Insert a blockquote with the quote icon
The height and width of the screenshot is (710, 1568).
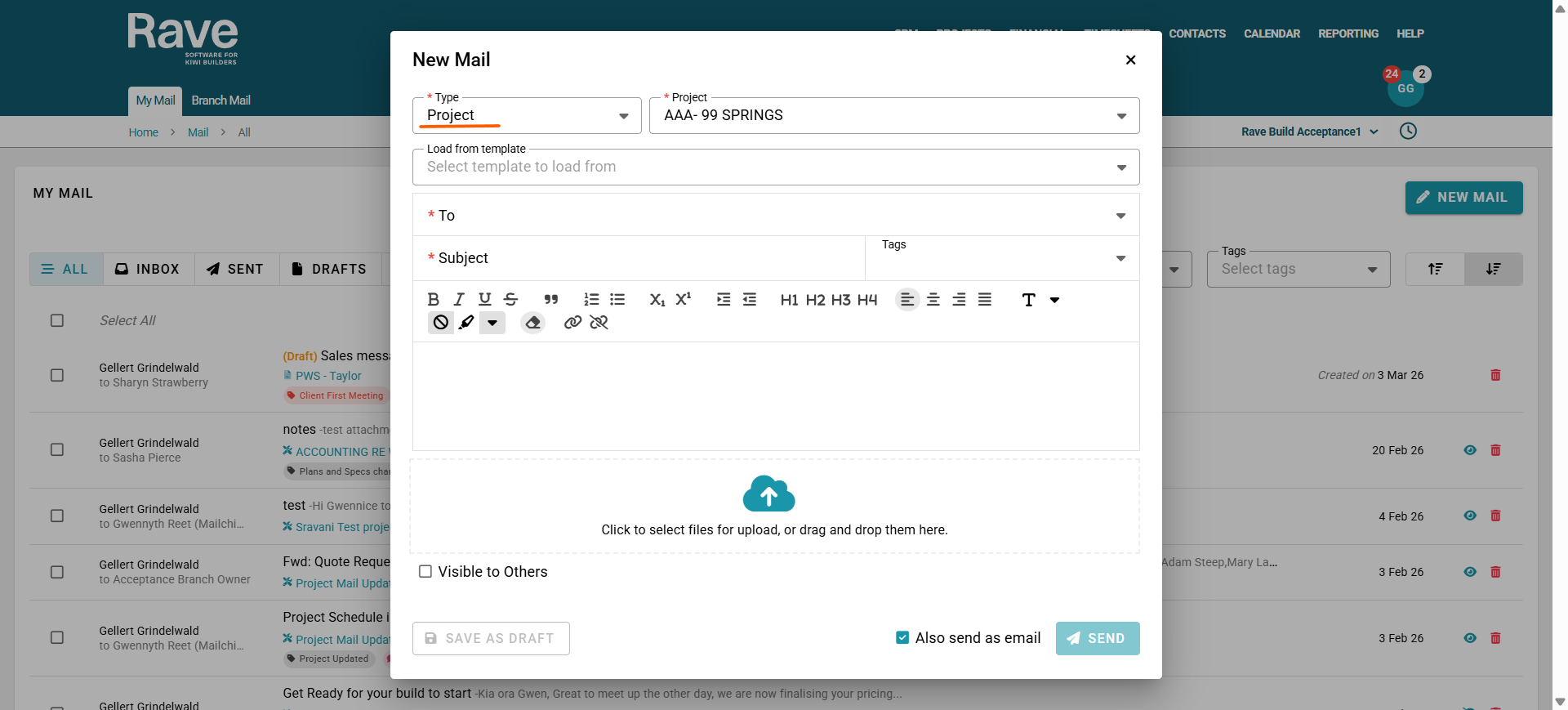click(x=551, y=300)
